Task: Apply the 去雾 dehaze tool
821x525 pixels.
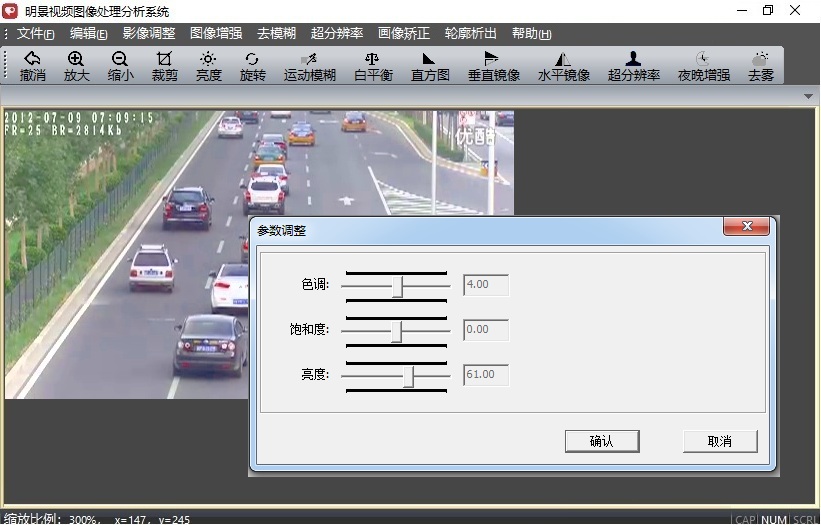Action: [761, 66]
